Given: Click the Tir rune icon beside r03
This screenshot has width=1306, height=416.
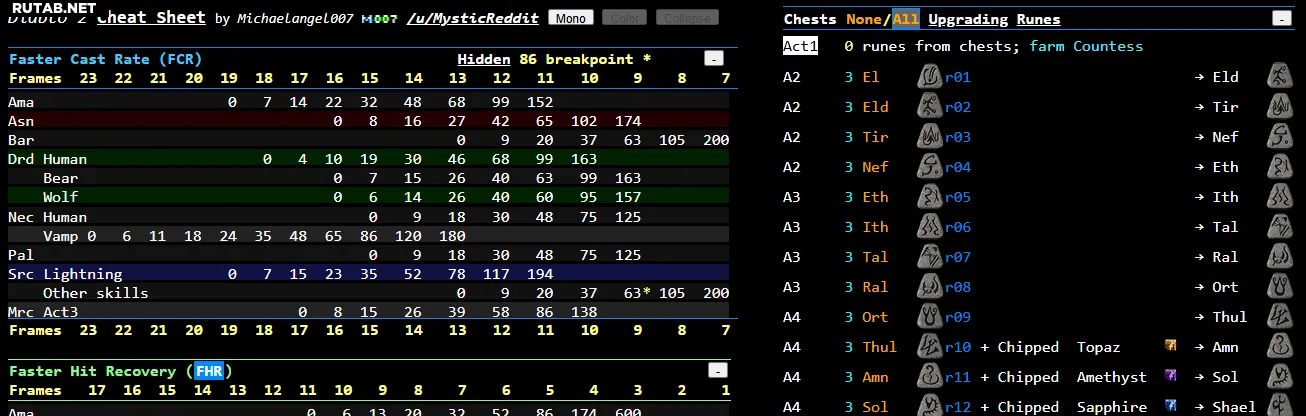Looking at the screenshot, I should point(929,137).
